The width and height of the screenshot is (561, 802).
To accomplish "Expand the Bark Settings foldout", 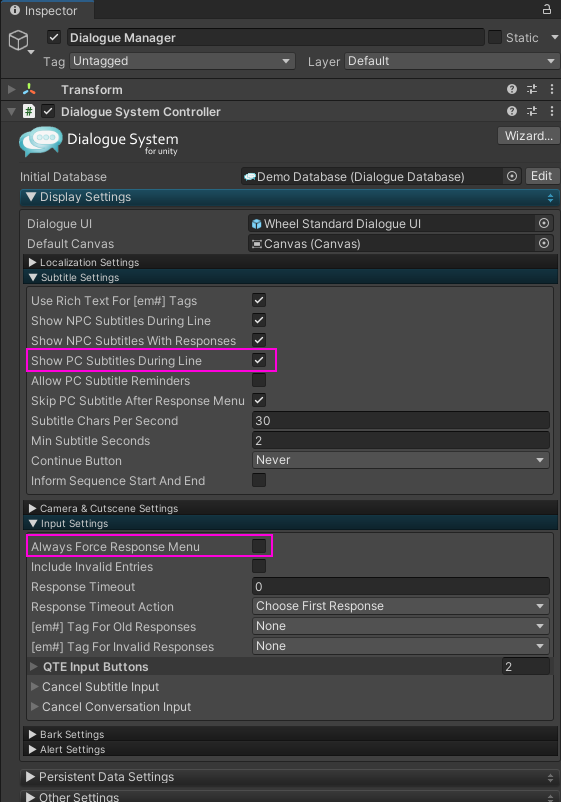I will (33, 734).
